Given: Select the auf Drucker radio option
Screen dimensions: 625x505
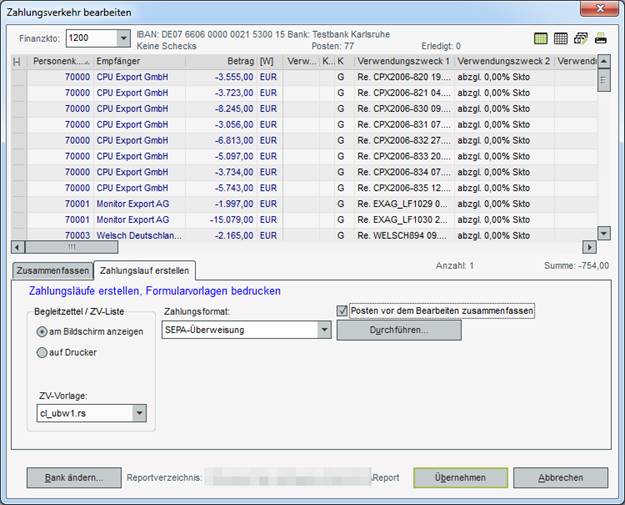Looking at the screenshot, I should (x=41, y=352).
